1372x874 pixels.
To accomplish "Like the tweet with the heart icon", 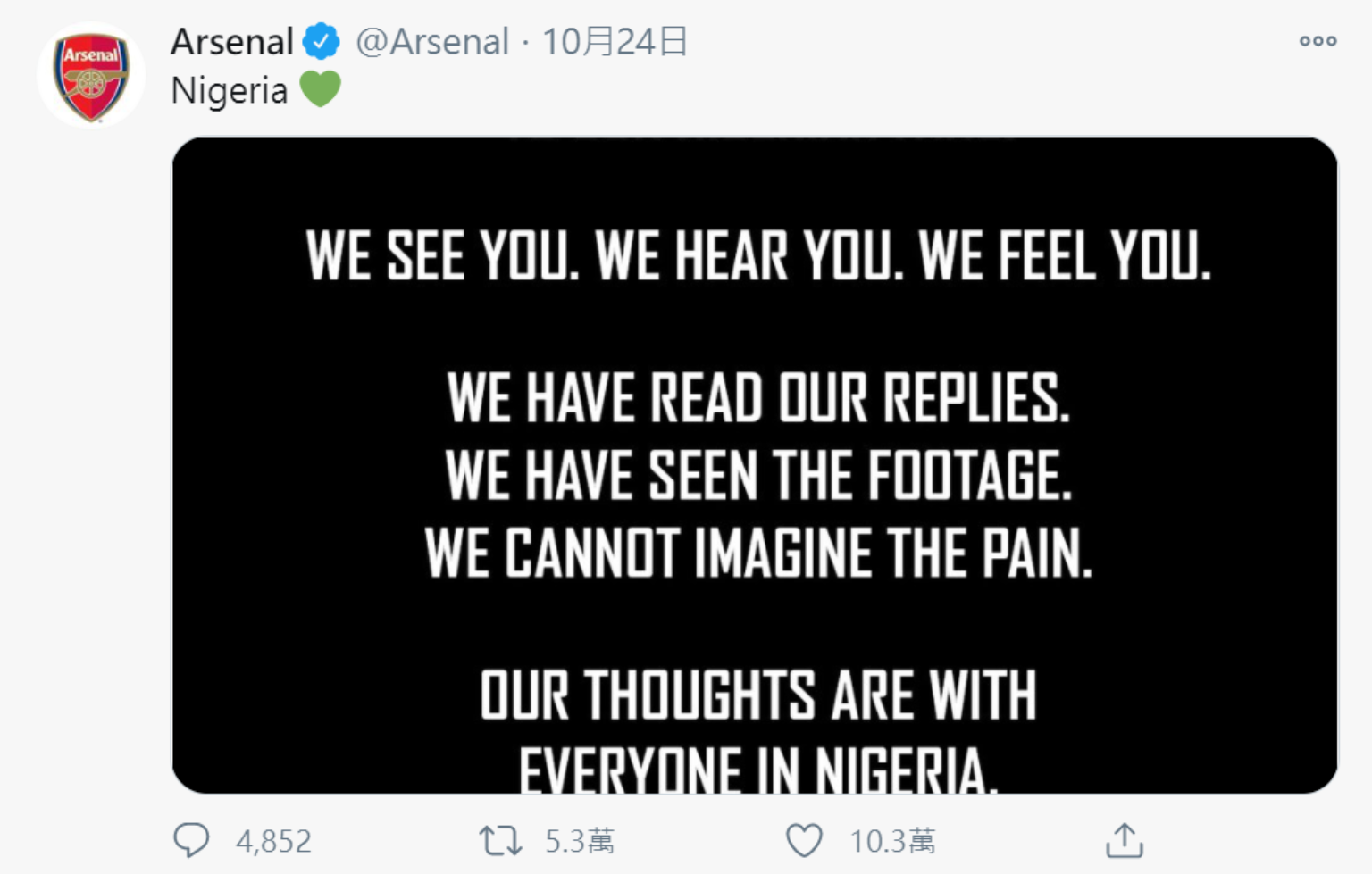I will coord(804,840).
